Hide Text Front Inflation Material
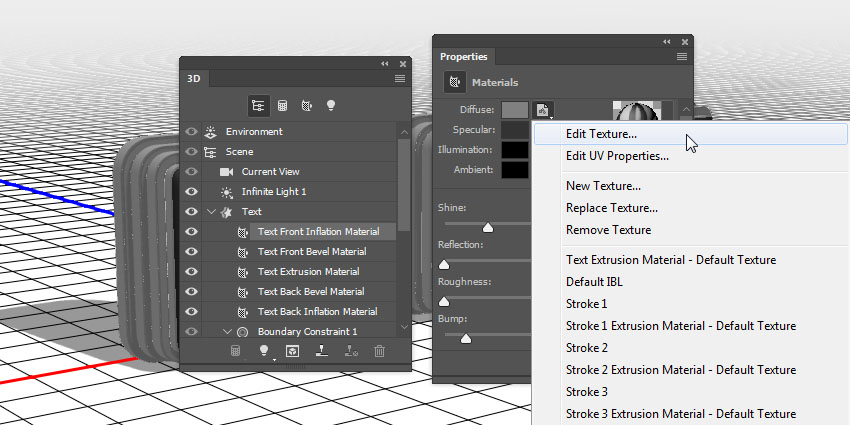Viewport: 850px width, 425px height. [191, 232]
